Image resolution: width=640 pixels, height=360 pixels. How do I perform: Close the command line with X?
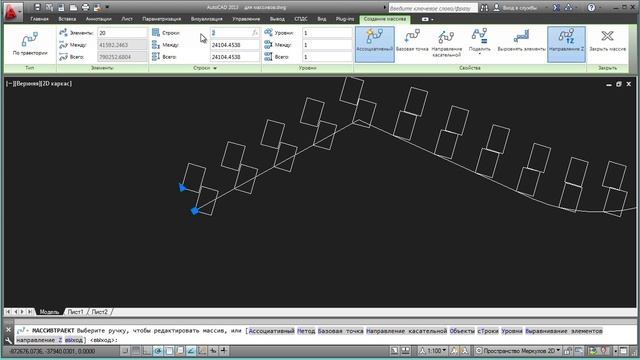pos(9,329)
